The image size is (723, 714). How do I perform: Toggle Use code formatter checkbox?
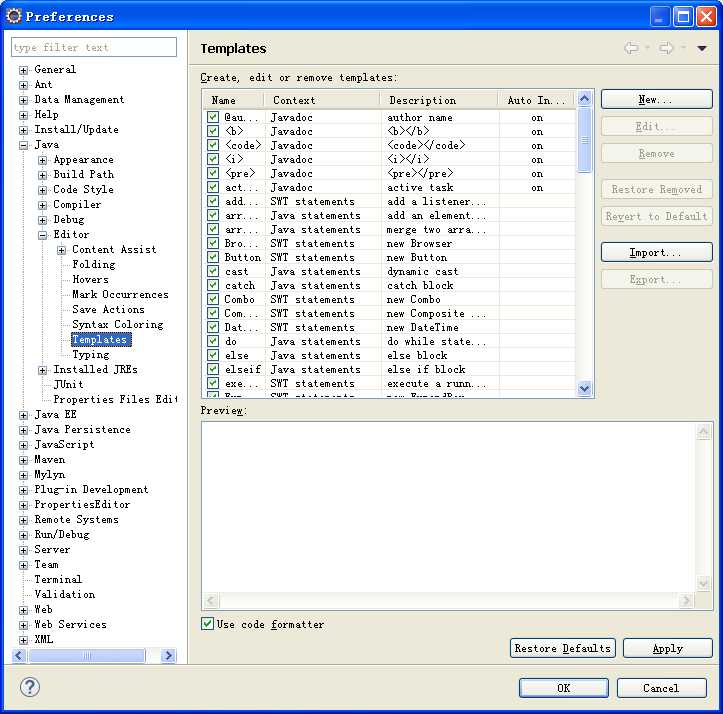click(x=207, y=624)
